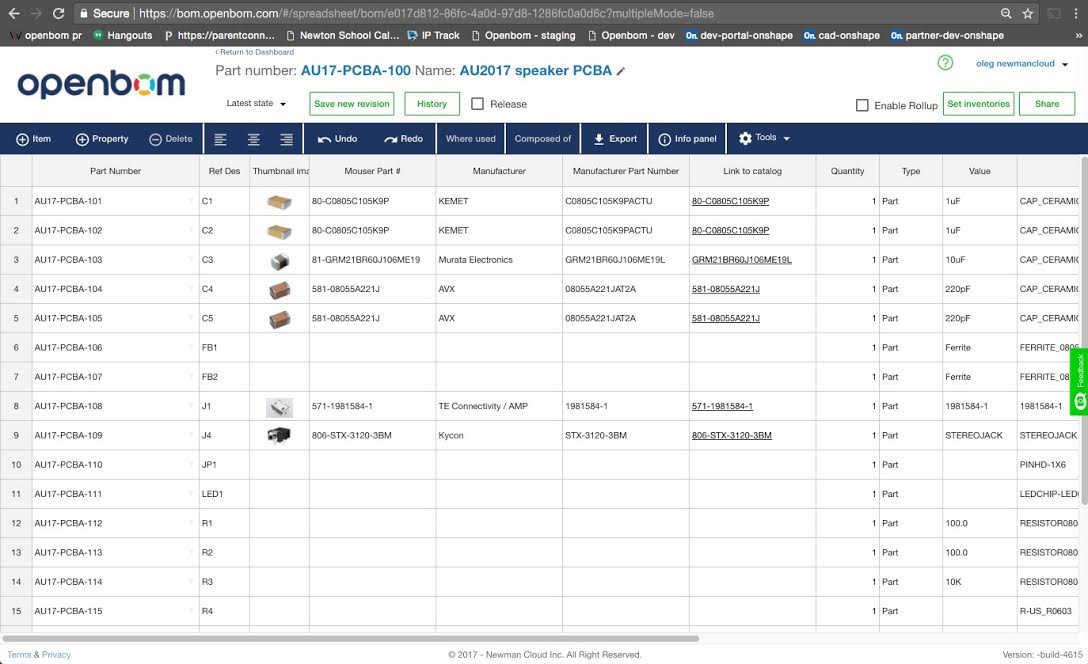Image resolution: width=1088 pixels, height=664 pixels.
Task: Click Delete in the toolbar
Action: (x=171, y=139)
